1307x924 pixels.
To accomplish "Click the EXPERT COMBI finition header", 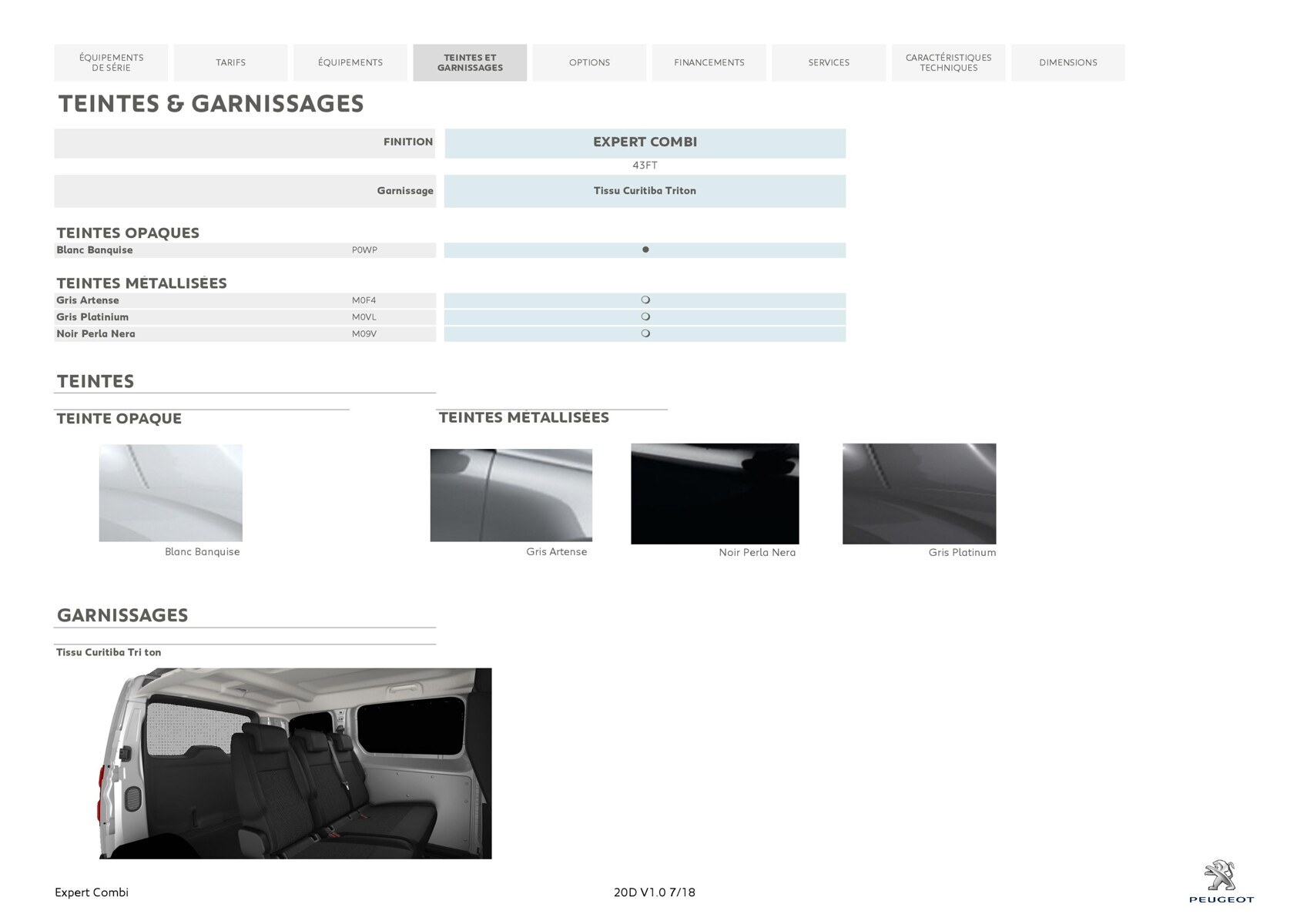I will 645,142.
